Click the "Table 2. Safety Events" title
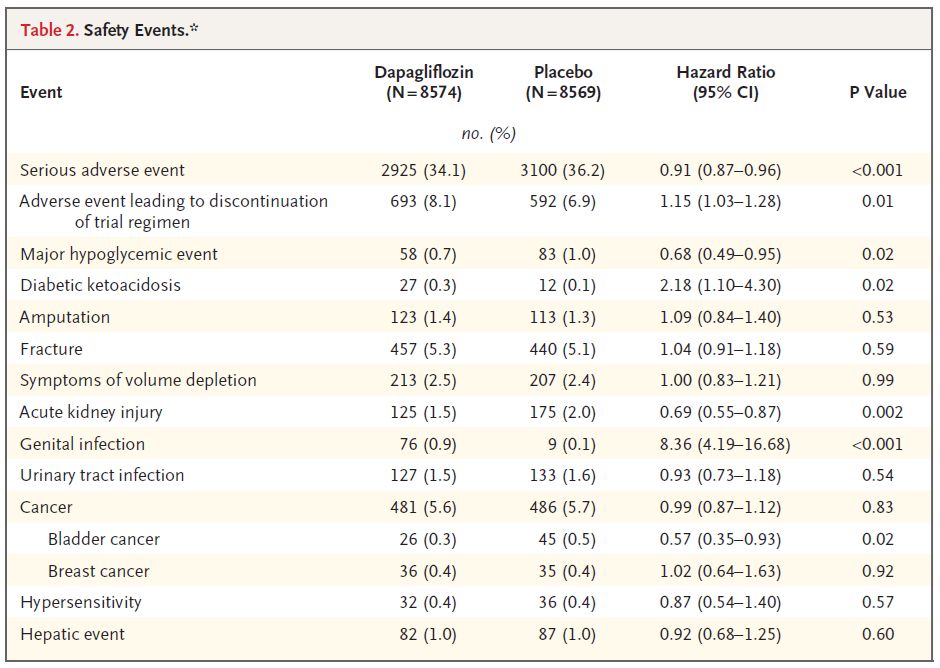The width and height of the screenshot is (940, 668). tap(111, 28)
